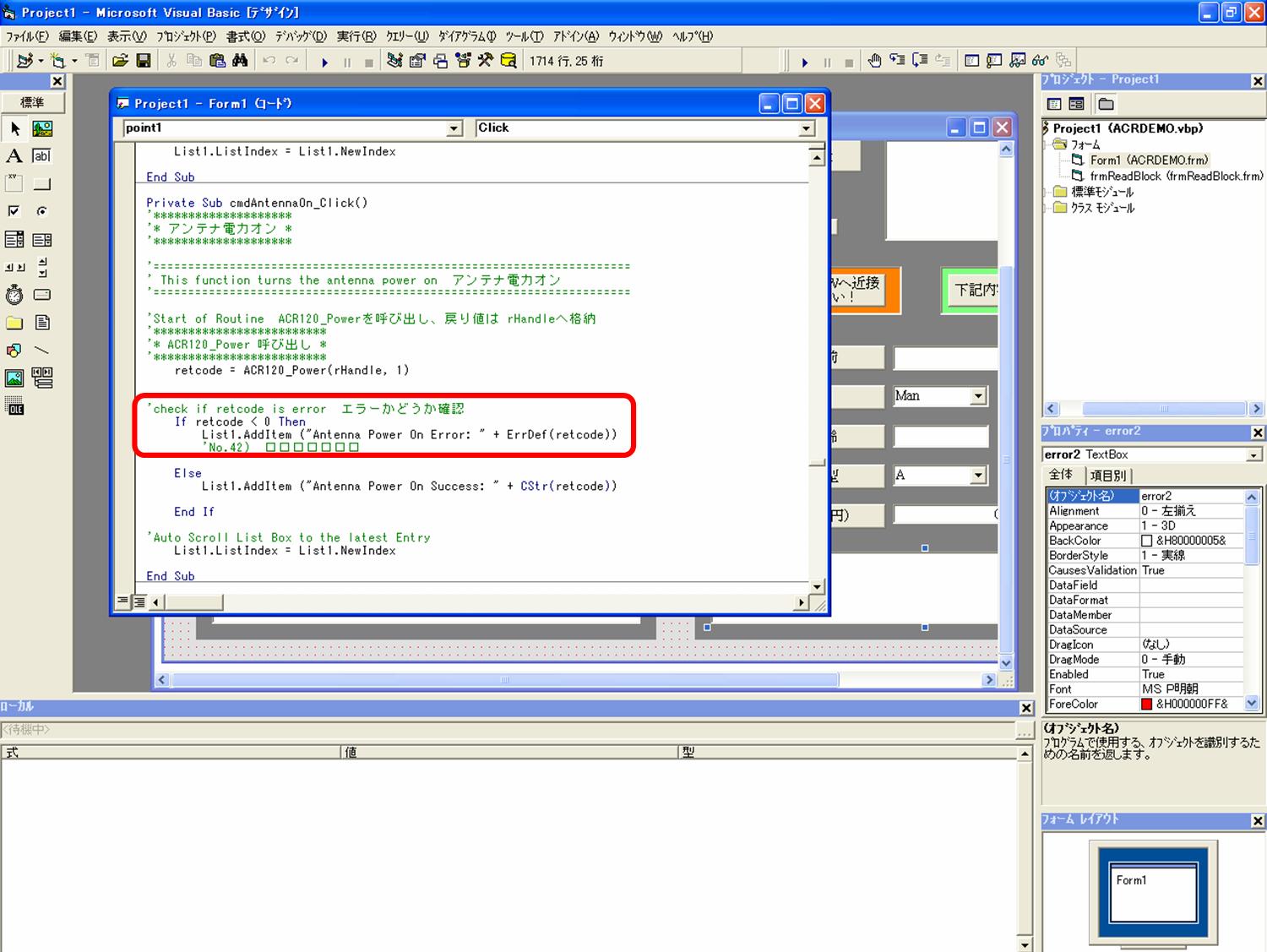Select the OLE container tool
Image resolution: width=1267 pixels, height=952 pixels.
coord(14,406)
